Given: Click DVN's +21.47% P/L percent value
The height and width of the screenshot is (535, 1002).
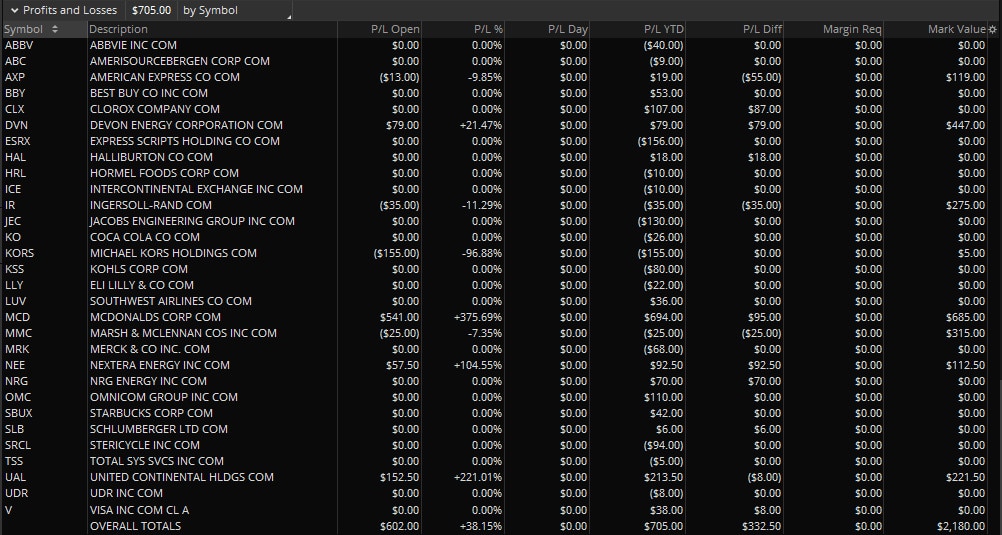Looking at the screenshot, I should click(481, 125).
